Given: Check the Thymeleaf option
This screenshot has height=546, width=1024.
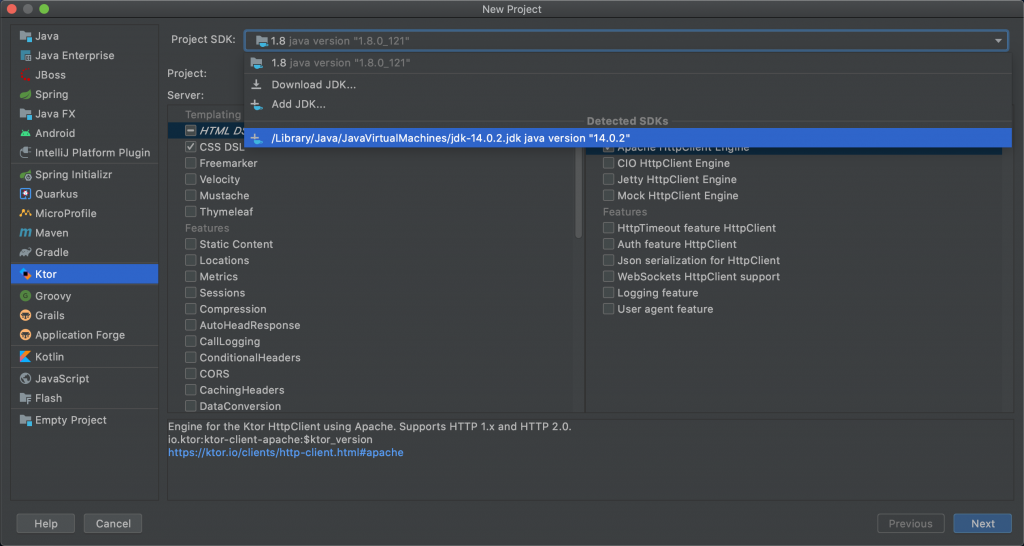Looking at the screenshot, I should click(x=191, y=212).
